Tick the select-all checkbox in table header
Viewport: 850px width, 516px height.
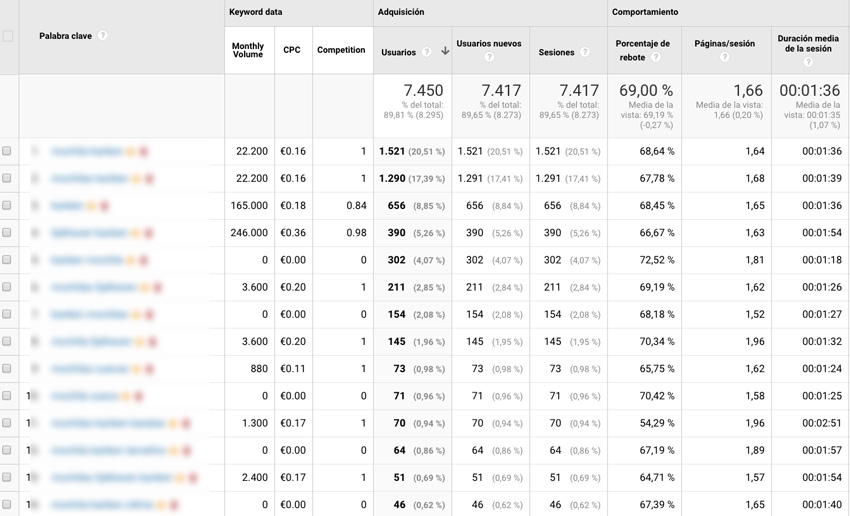tap(8, 36)
